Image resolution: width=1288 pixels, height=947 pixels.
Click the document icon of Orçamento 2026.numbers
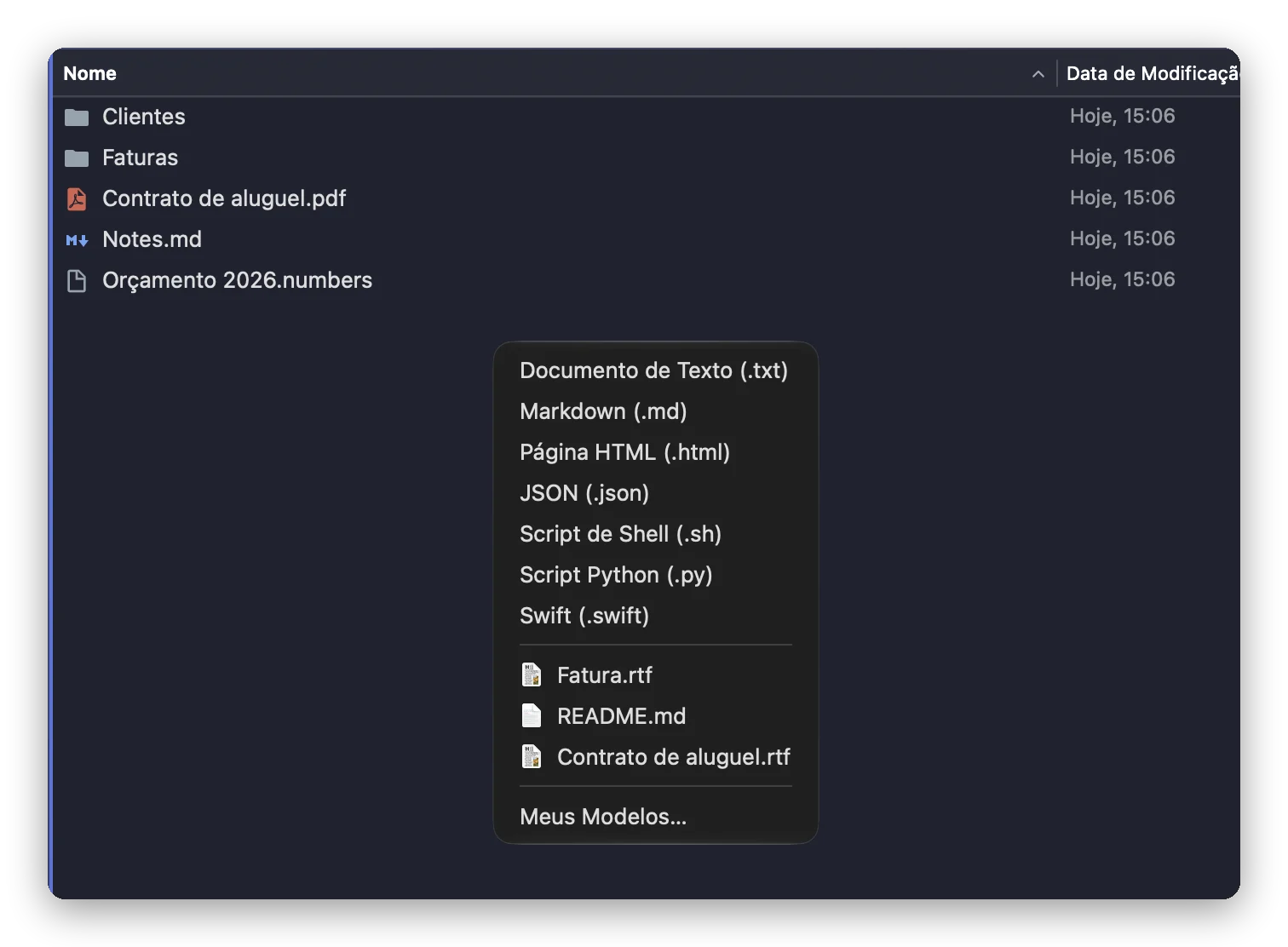(77, 280)
